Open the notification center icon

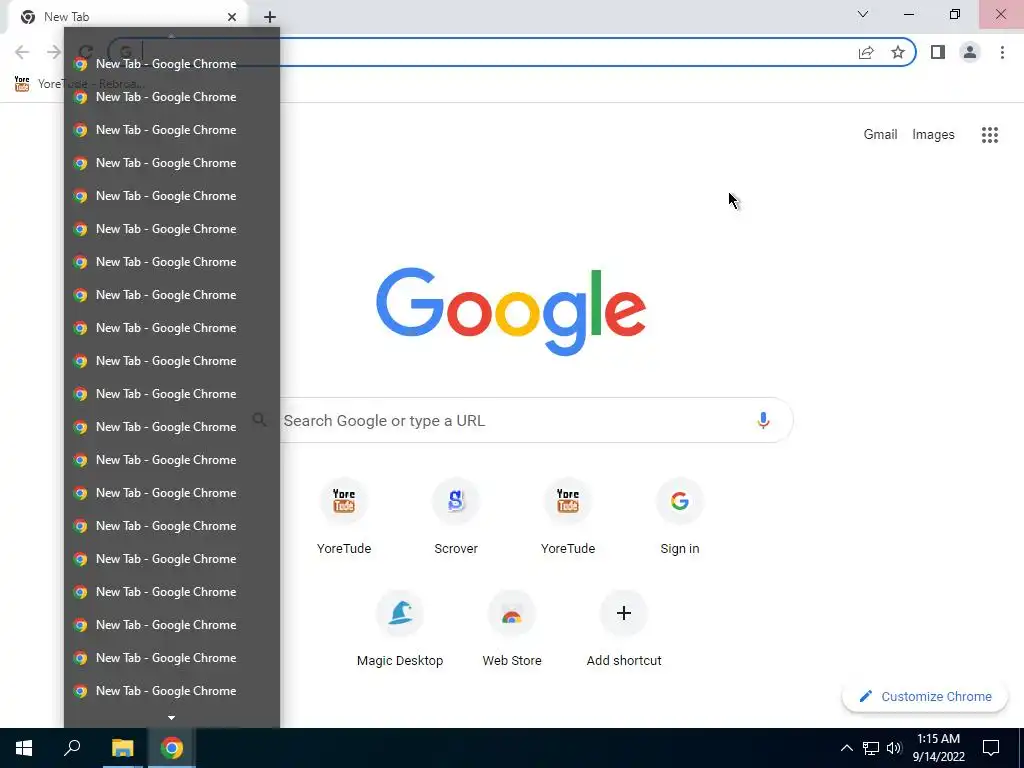(x=991, y=748)
